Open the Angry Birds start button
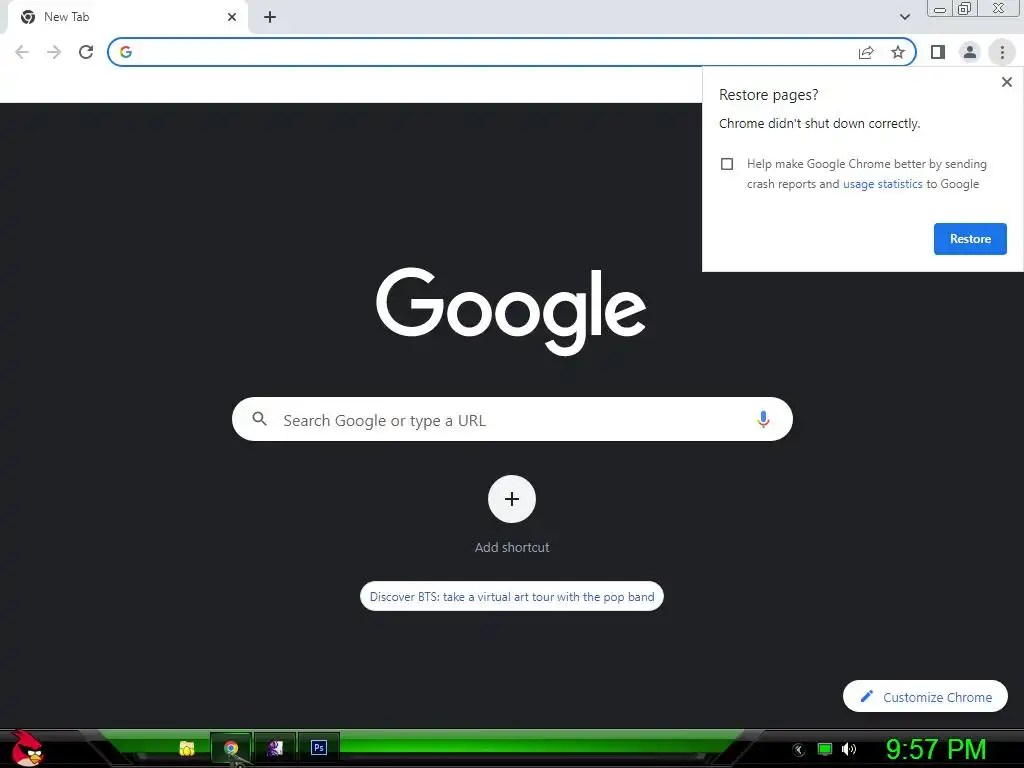This screenshot has width=1024, height=768. coord(26,748)
